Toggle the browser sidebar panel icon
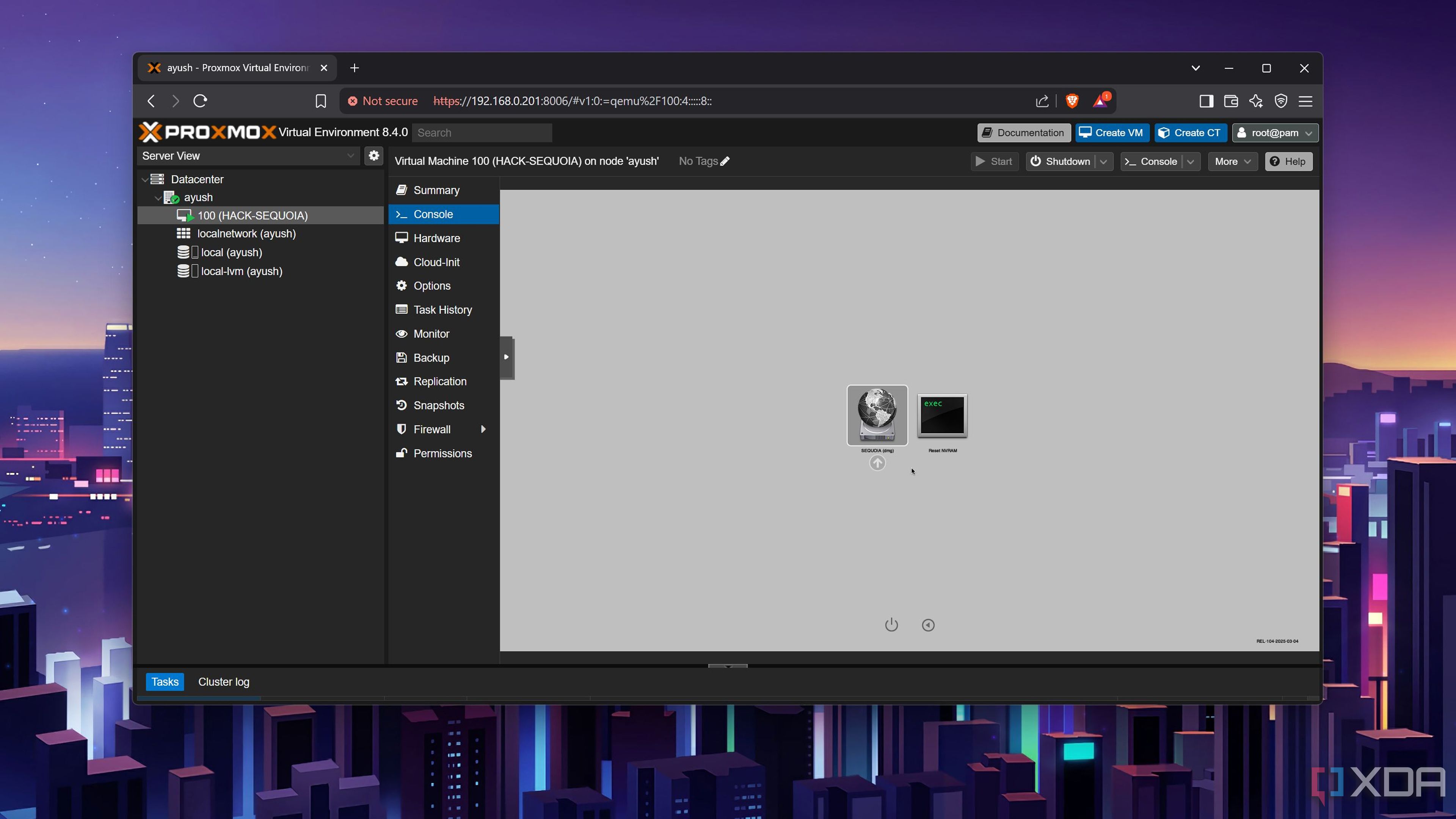 1206,101
